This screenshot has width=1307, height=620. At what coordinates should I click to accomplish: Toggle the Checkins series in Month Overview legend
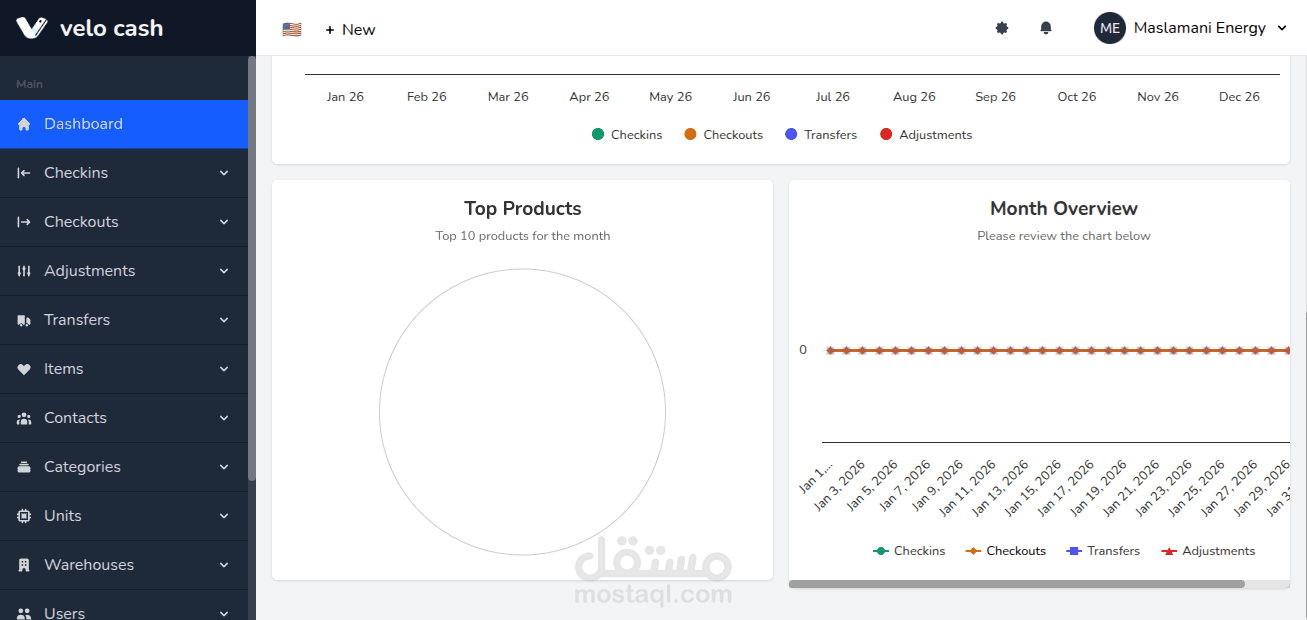click(x=909, y=550)
